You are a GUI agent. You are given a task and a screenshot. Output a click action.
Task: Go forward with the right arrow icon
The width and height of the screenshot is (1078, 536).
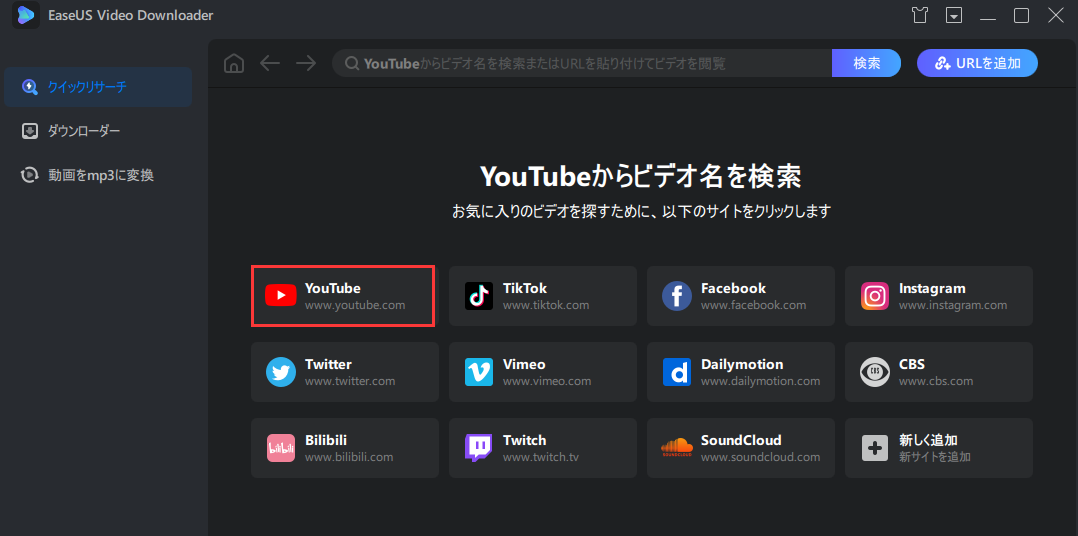tap(306, 63)
